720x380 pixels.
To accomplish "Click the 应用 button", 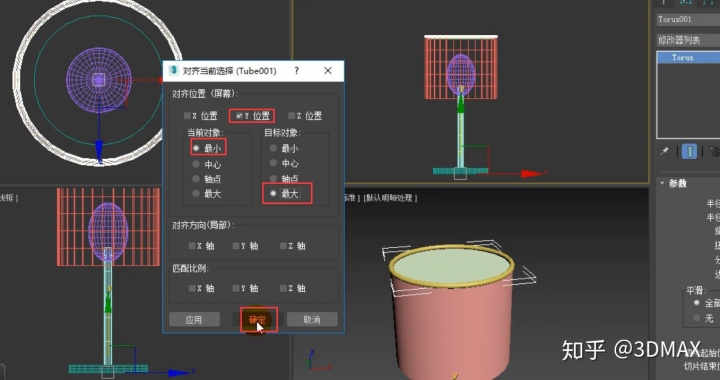I will tap(194, 319).
